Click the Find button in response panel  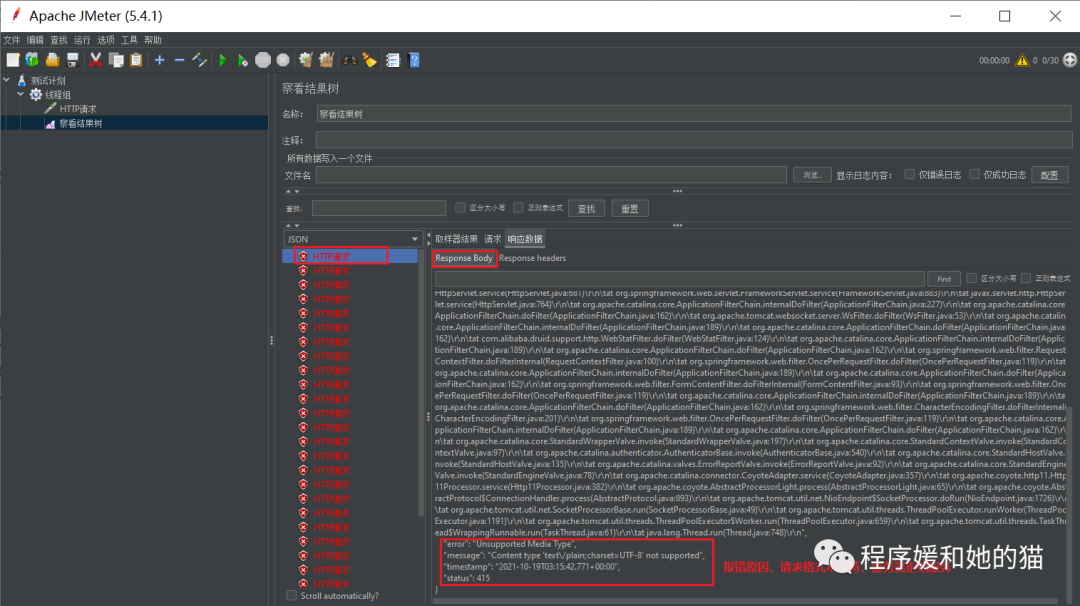coord(944,279)
